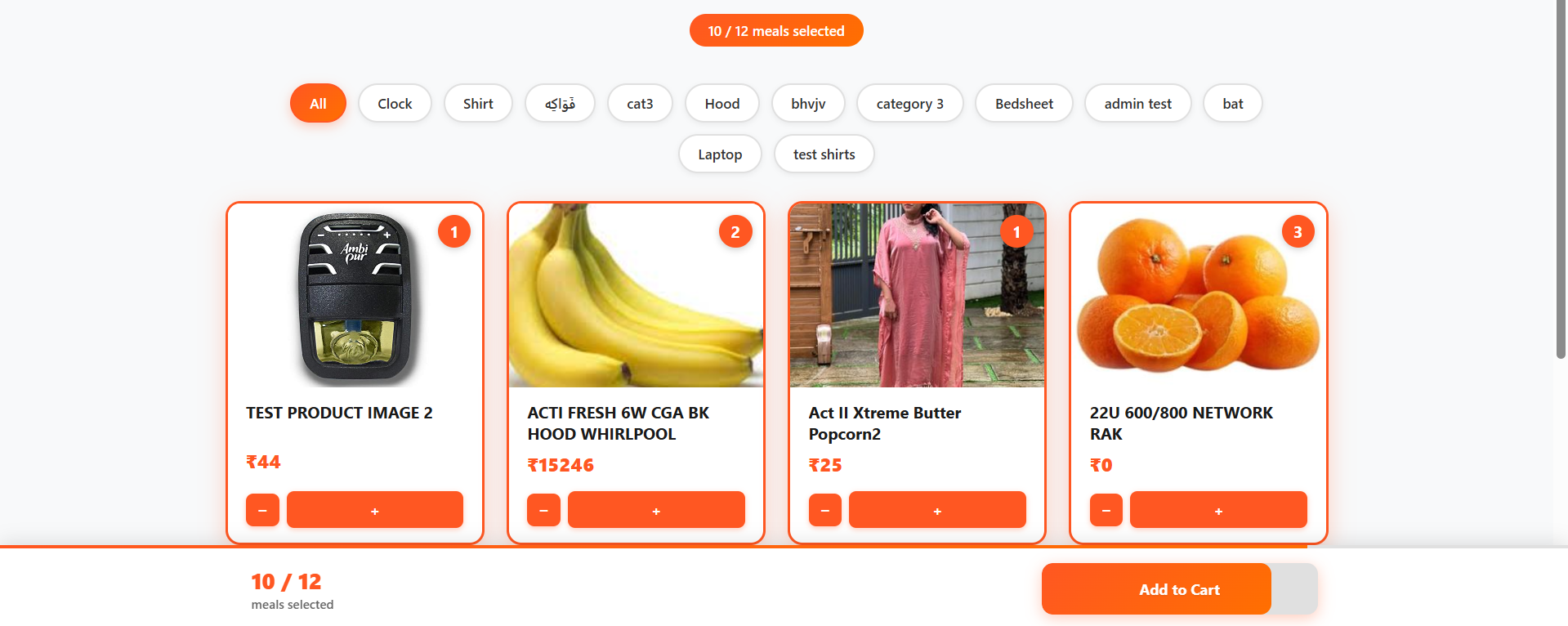1568x626 pixels.
Task: Click the oranges product thumbnail
Action: pos(1198,296)
